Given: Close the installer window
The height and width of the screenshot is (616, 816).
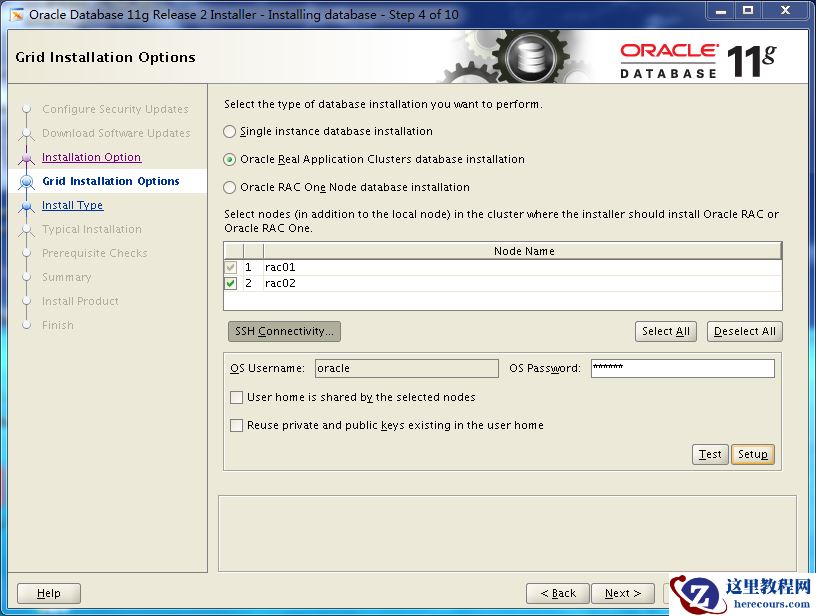Looking at the screenshot, I should (785, 11).
